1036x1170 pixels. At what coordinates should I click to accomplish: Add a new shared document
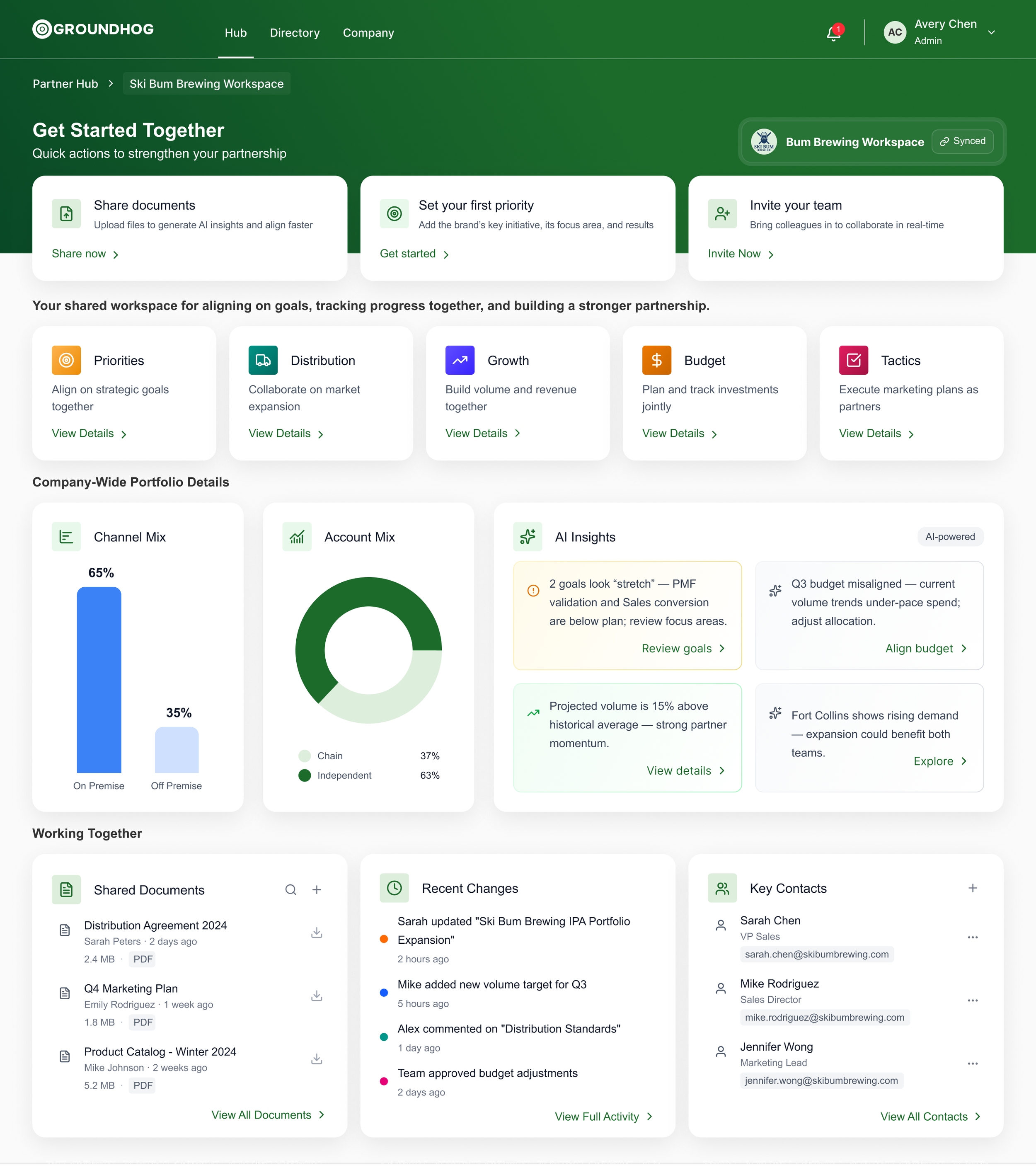[x=317, y=889]
